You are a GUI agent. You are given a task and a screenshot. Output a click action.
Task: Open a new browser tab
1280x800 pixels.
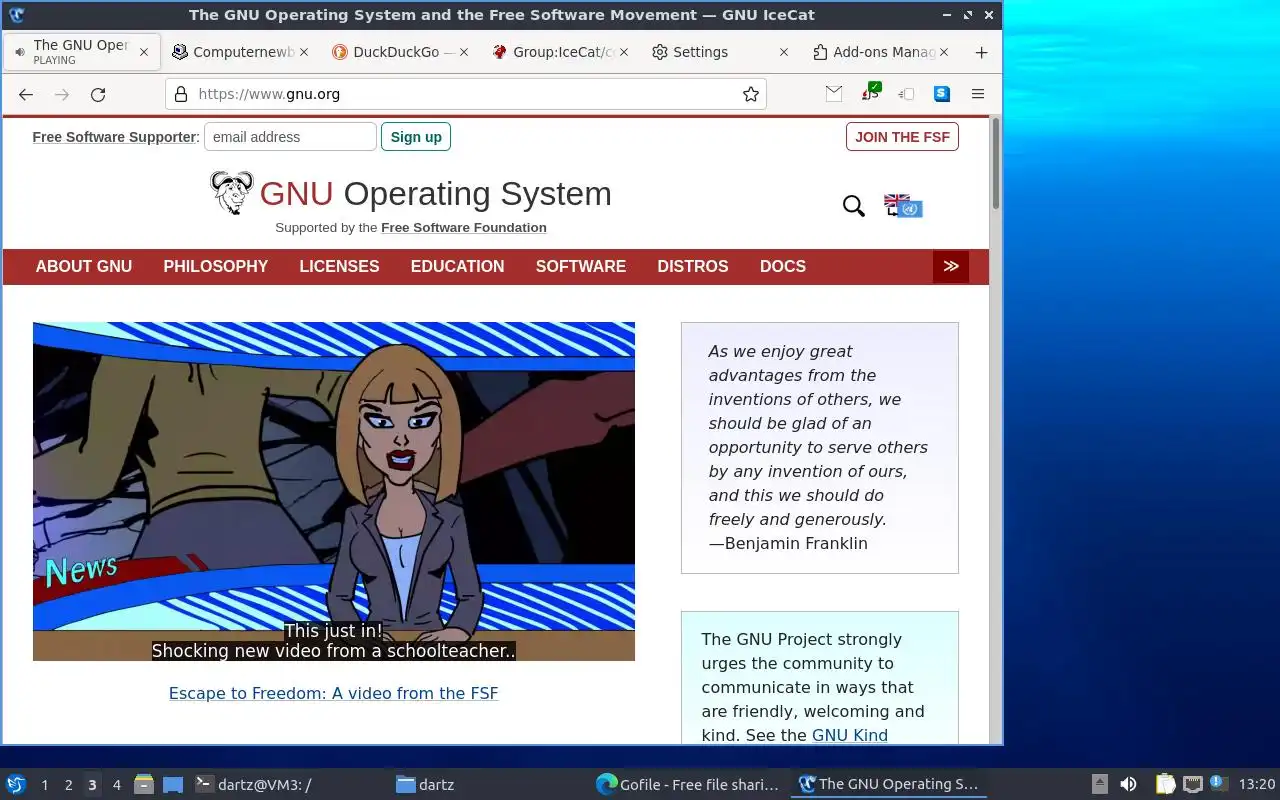tap(981, 52)
